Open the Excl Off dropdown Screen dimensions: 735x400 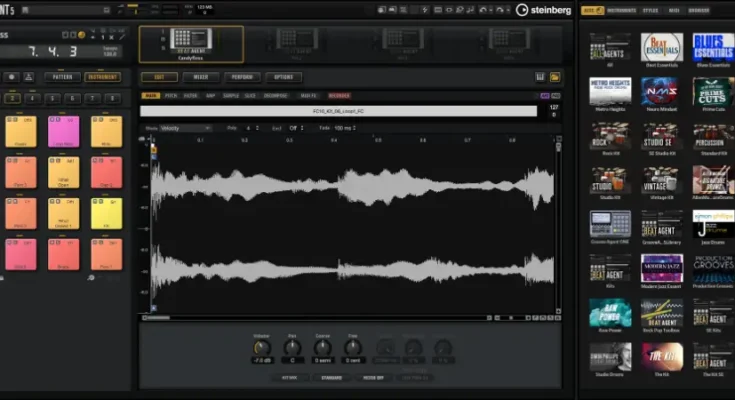coord(296,128)
